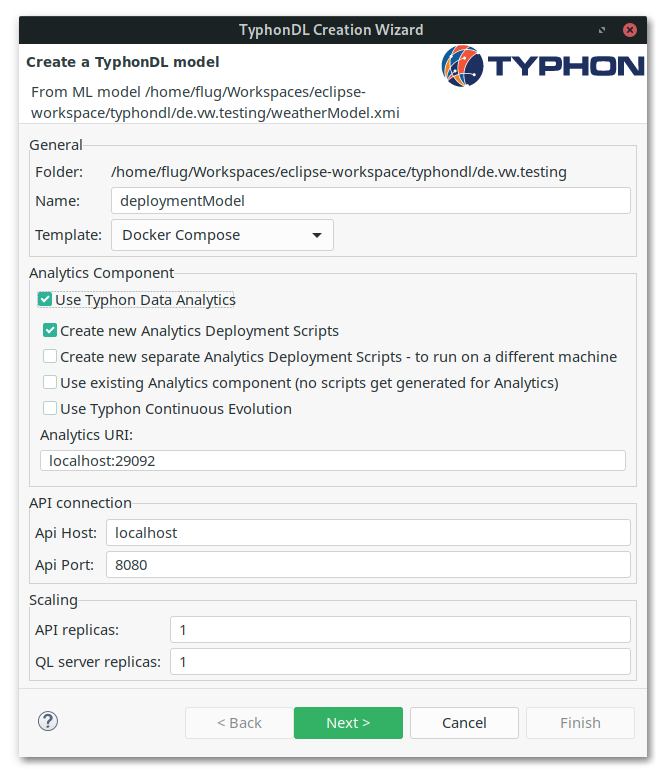
Task: Click the Analytics URI field localhost:29092
Action: tap(333, 460)
